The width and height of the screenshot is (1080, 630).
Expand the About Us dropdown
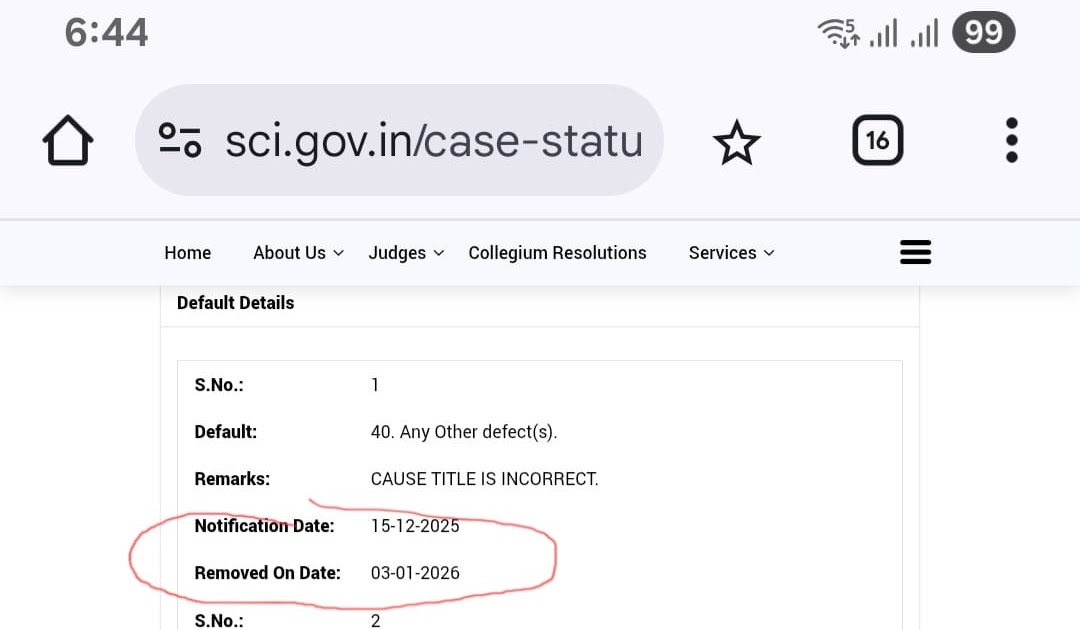click(x=298, y=253)
